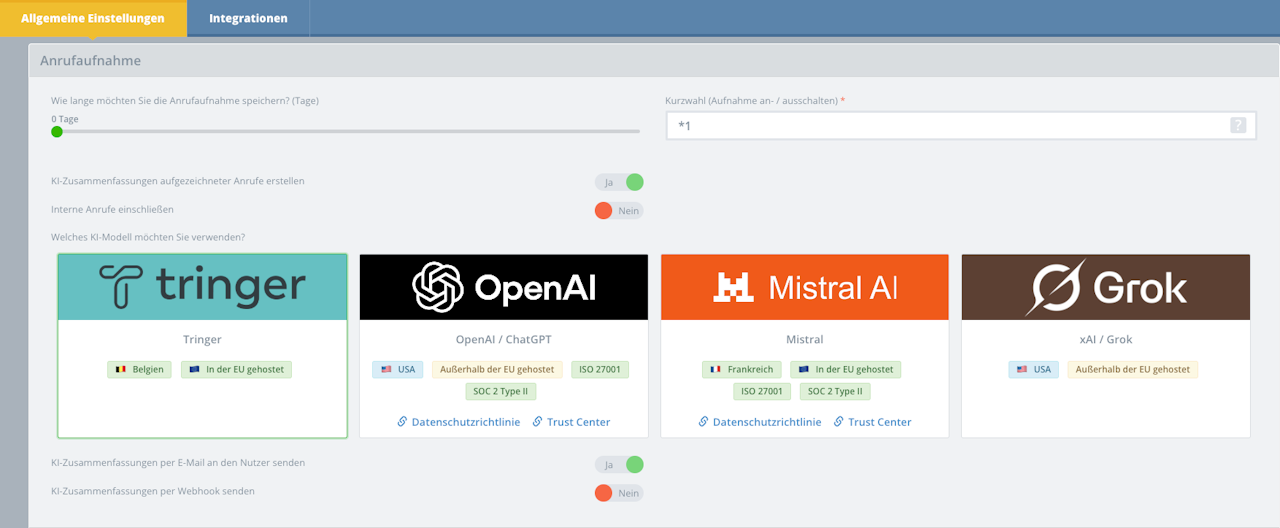This screenshot has width=1280, height=528.
Task: Click the Mistral AI logo banner
Action: (805, 287)
